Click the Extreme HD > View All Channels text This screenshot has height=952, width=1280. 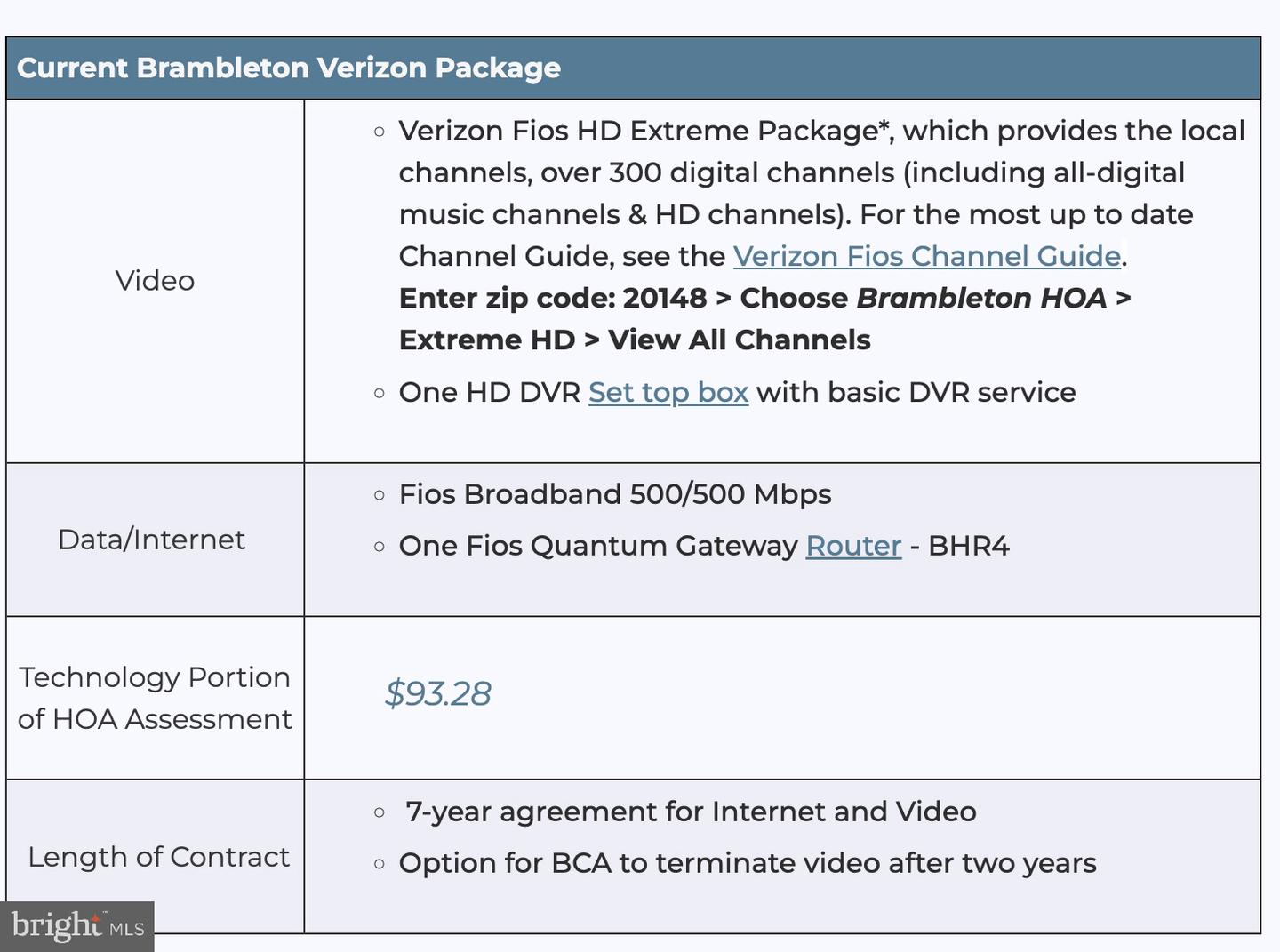(x=635, y=340)
